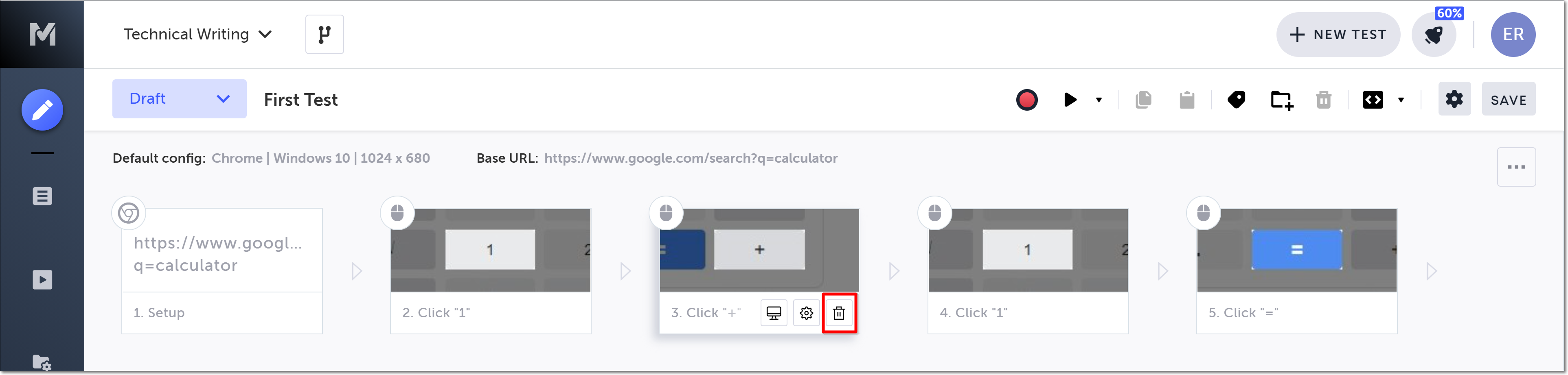Open the Base URL link
The width and height of the screenshot is (1568, 375).
690,158
